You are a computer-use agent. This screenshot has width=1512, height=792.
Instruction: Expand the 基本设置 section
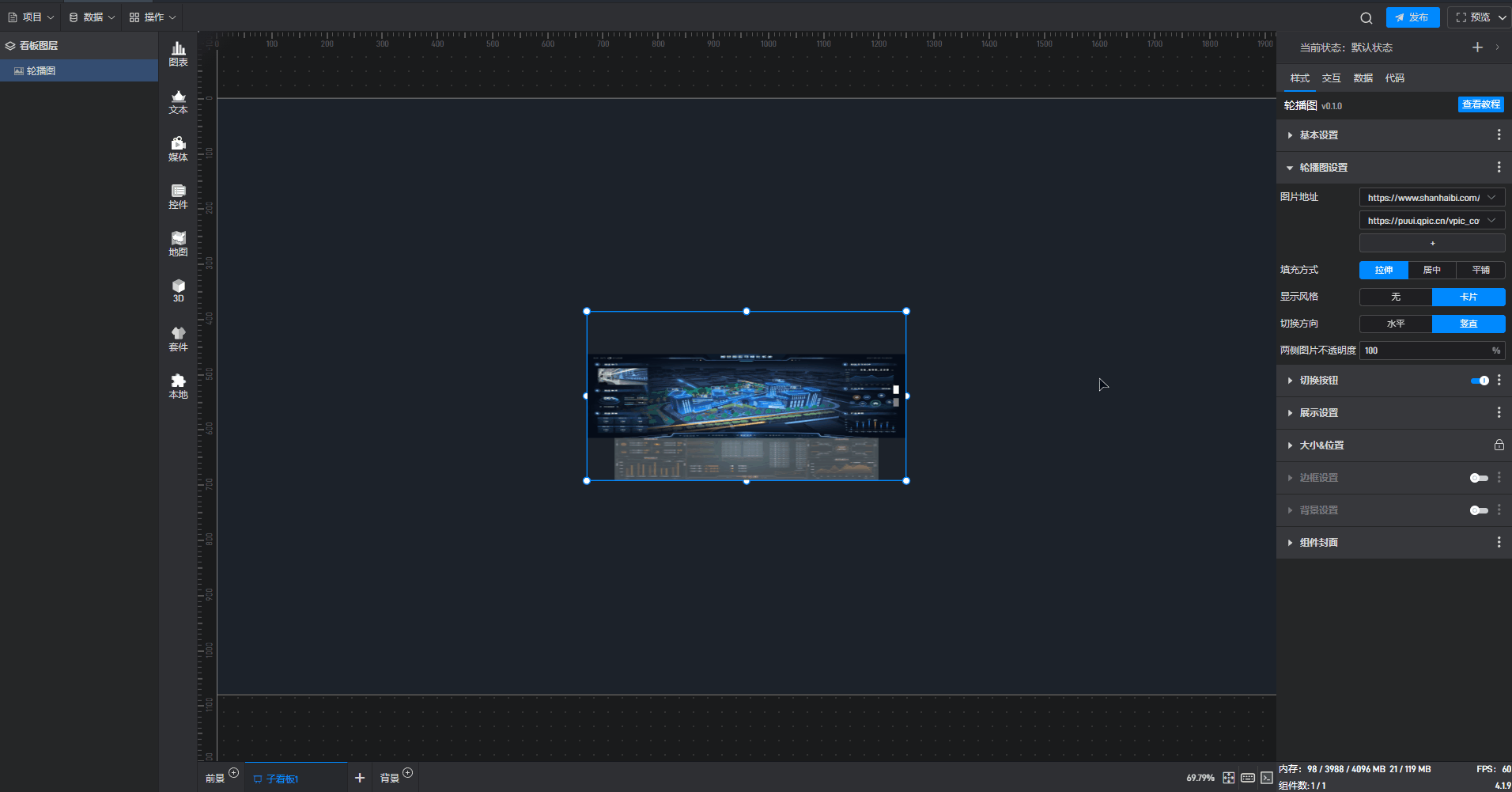coord(1318,135)
